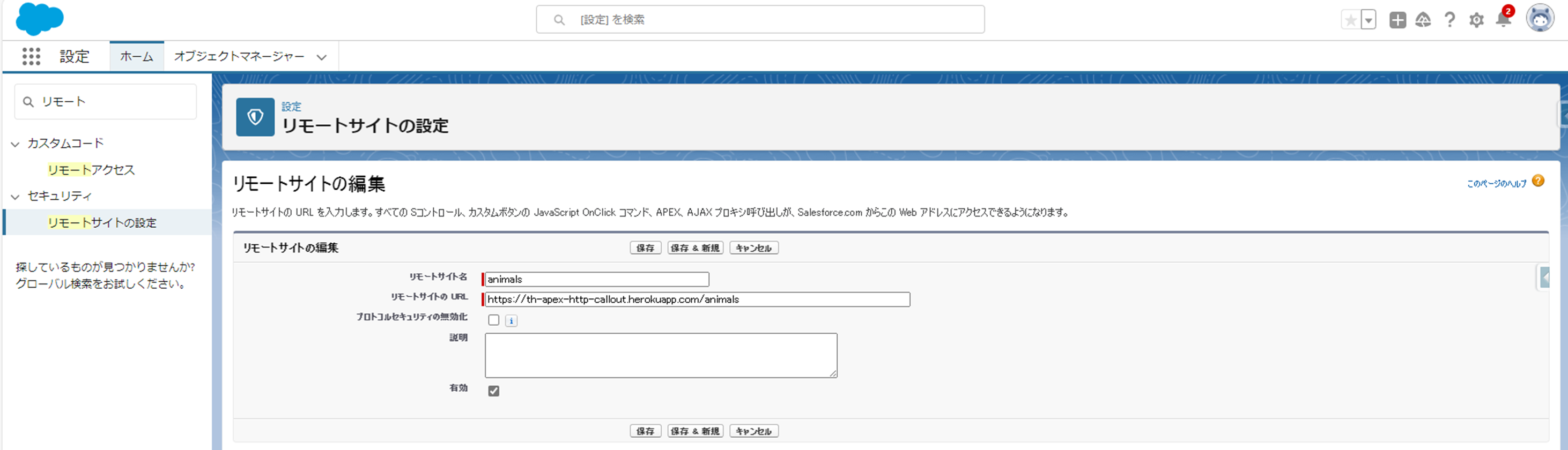Image resolution: width=1568 pixels, height=450 pixels.
Task: Click the info icon beside プロトコルセキュリティの無効化
Action: (511, 320)
